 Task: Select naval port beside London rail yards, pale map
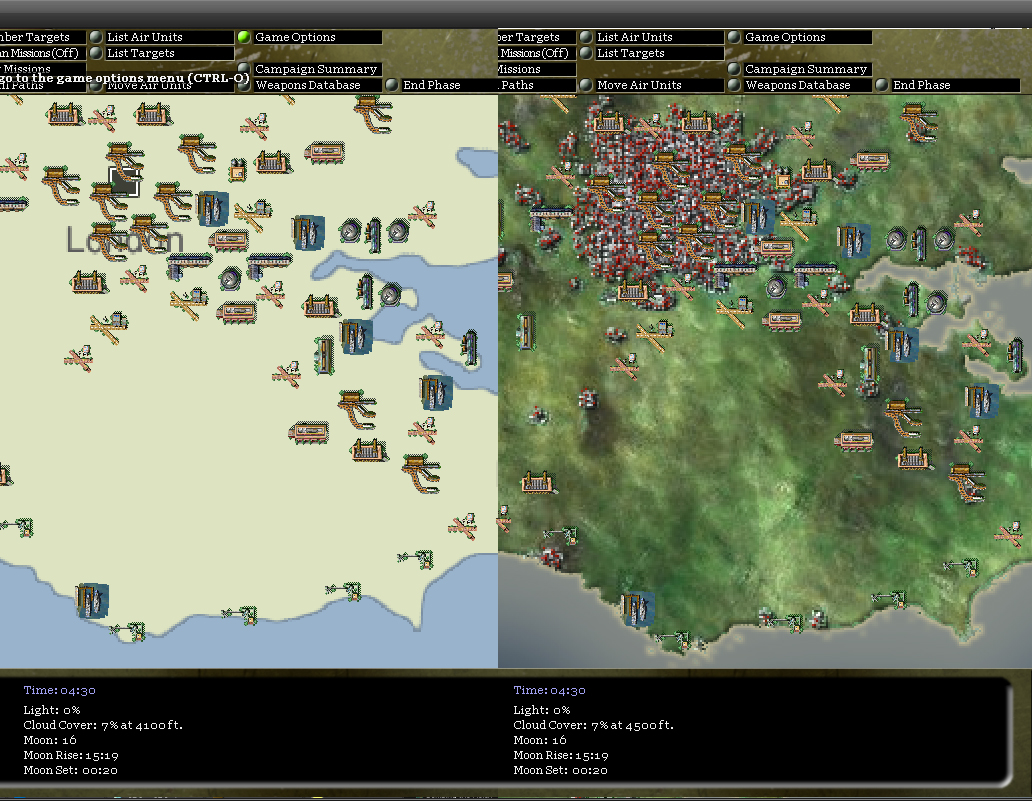point(213,209)
